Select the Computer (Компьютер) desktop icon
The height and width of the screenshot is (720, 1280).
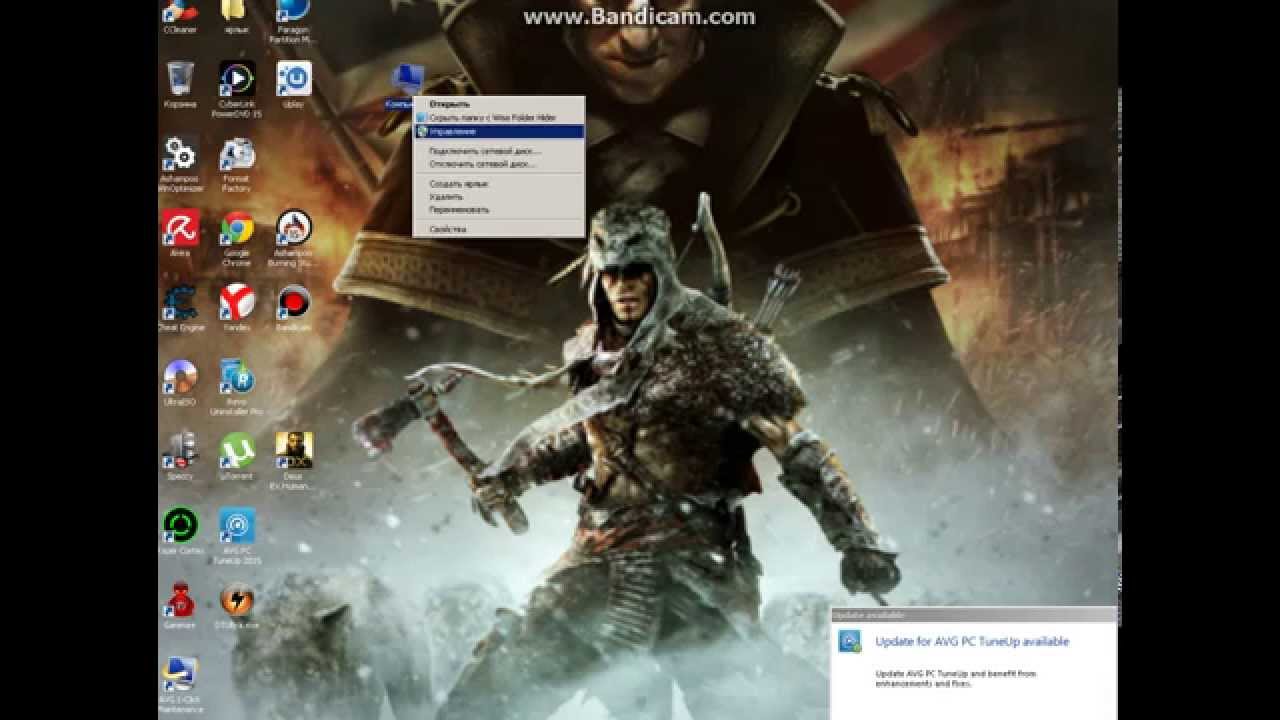(x=406, y=86)
